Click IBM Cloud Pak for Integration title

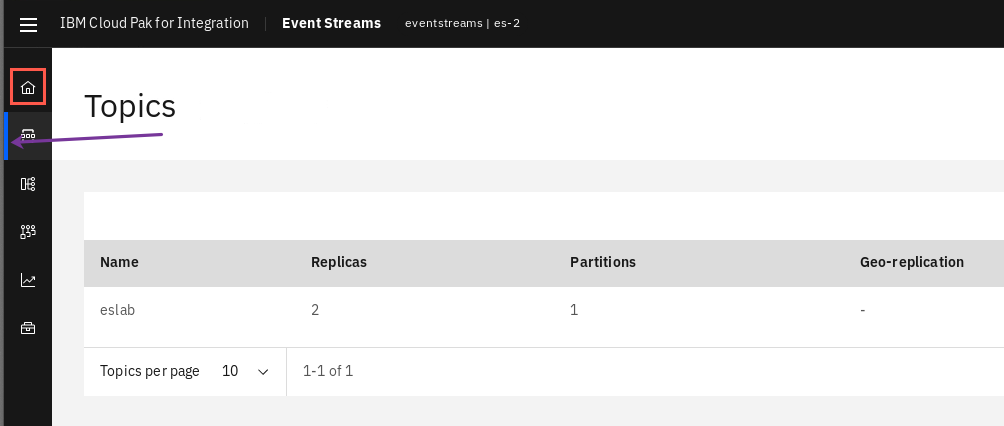(154, 23)
